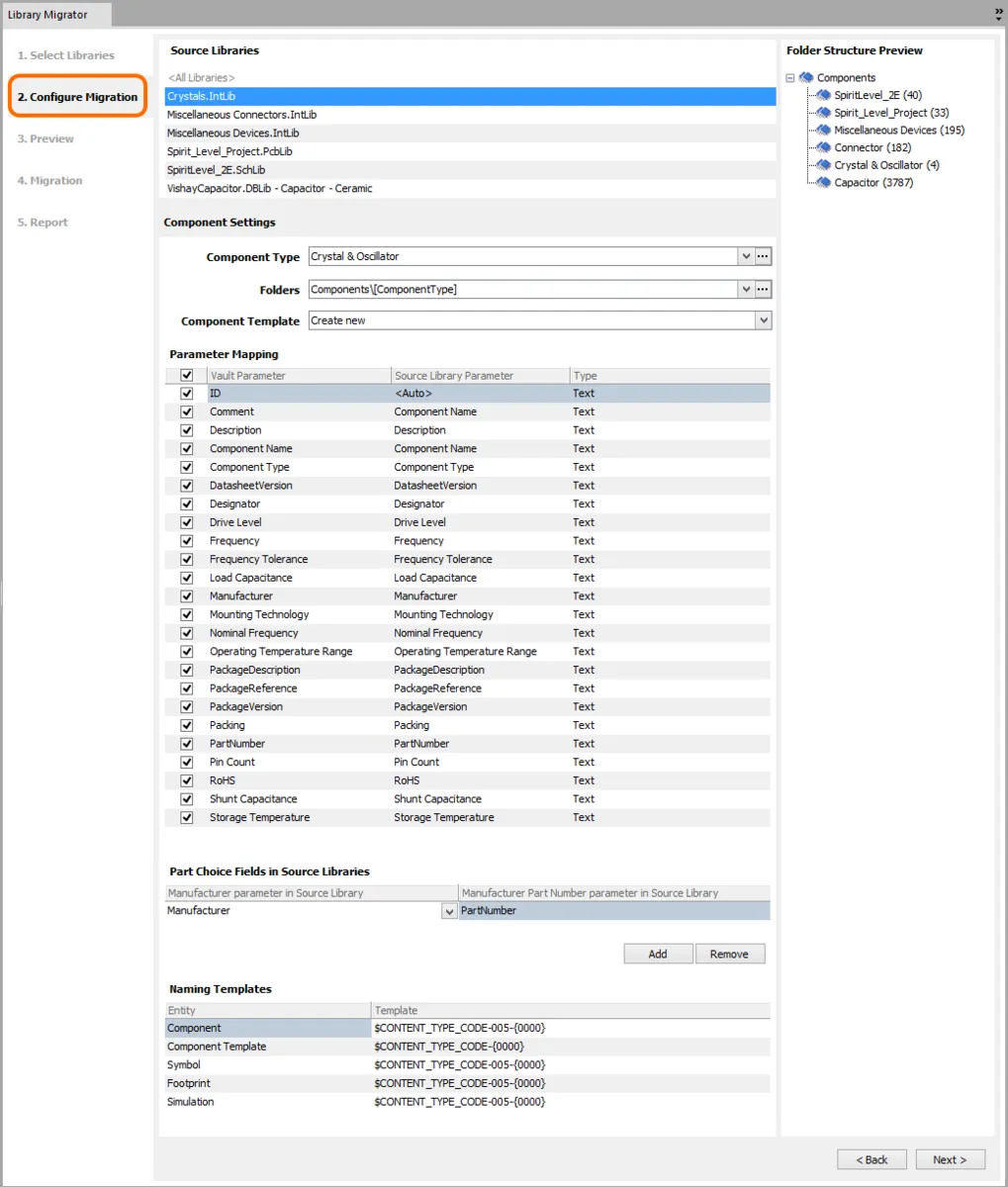Select SpiritLevel_2E.SchLib library

470,170
